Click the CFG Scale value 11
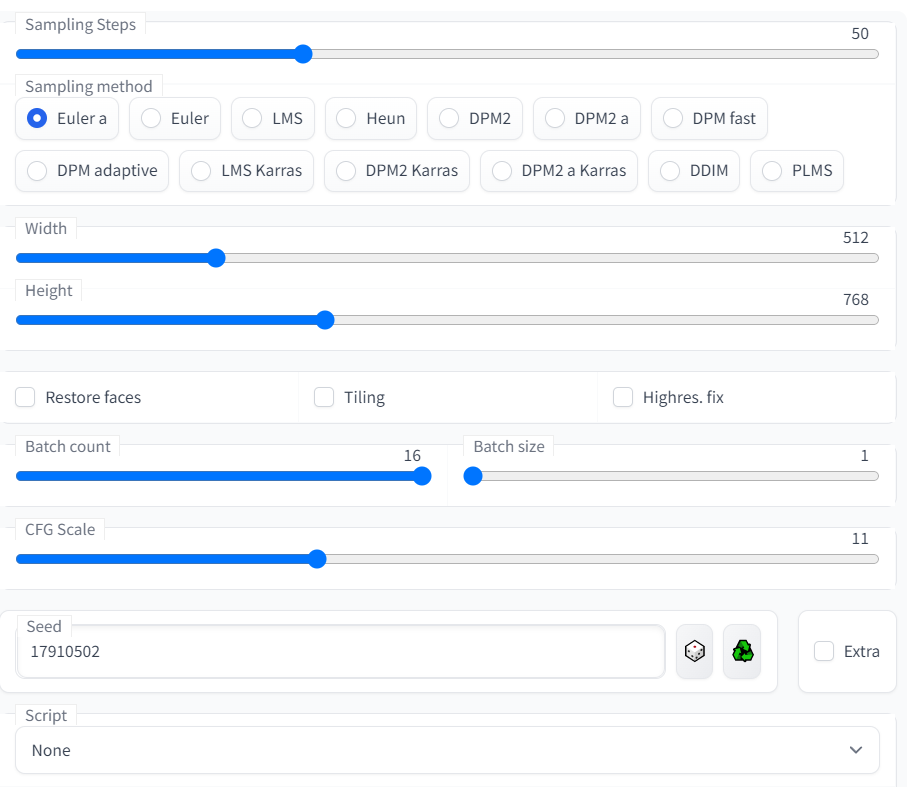The height and width of the screenshot is (787, 910). (x=860, y=539)
